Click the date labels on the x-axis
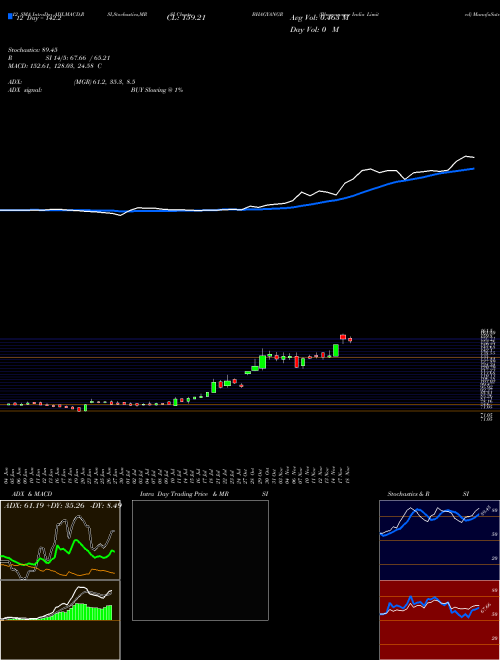The height and width of the screenshot is (660, 500). pyautogui.click(x=177, y=474)
